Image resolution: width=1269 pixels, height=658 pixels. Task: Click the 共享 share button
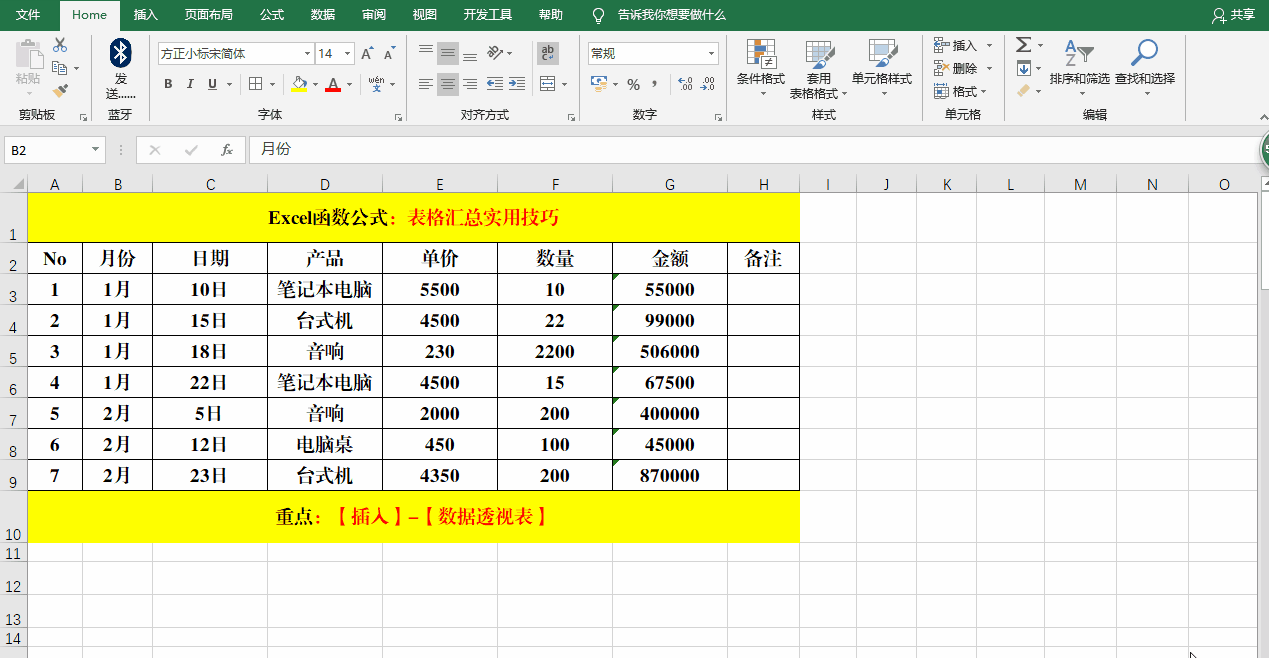[x=1233, y=15]
